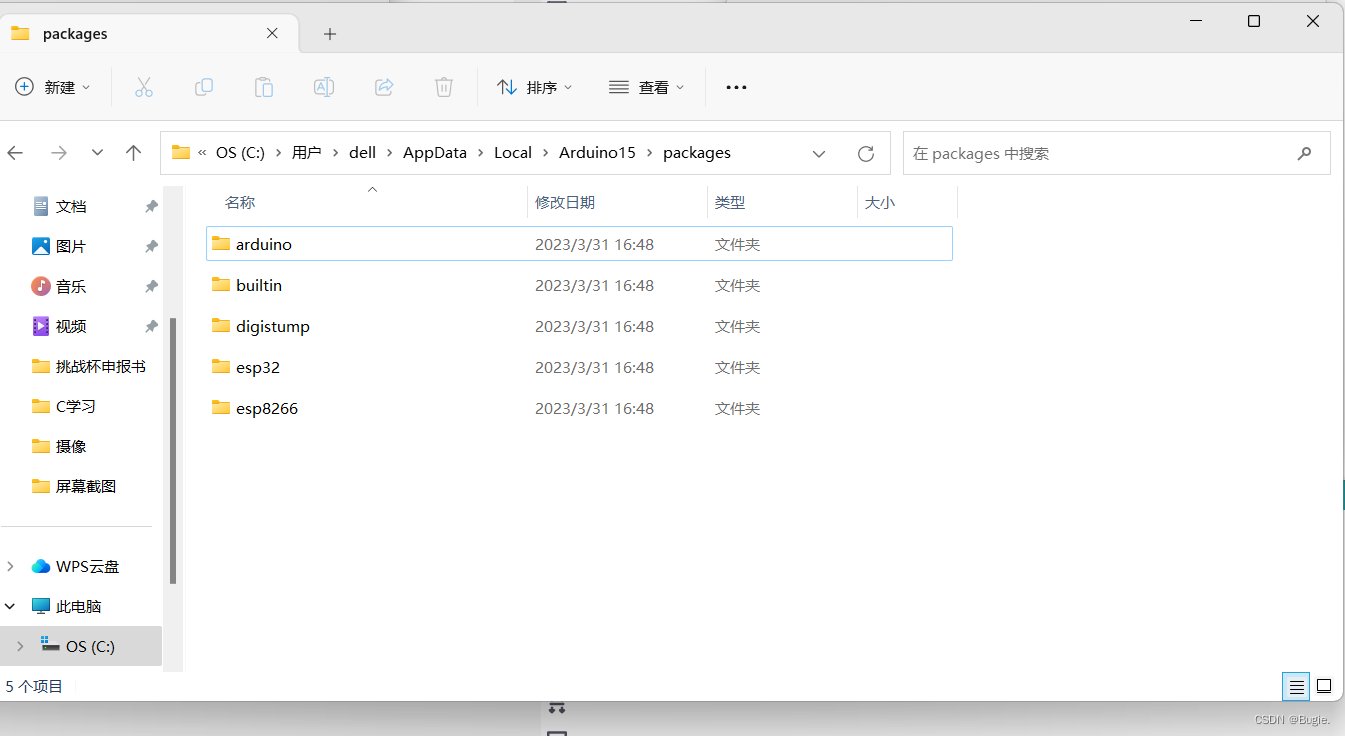Sort by 大小 column header
Image resolution: width=1345 pixels, height=736 pixels.
(x=880, y=202)
